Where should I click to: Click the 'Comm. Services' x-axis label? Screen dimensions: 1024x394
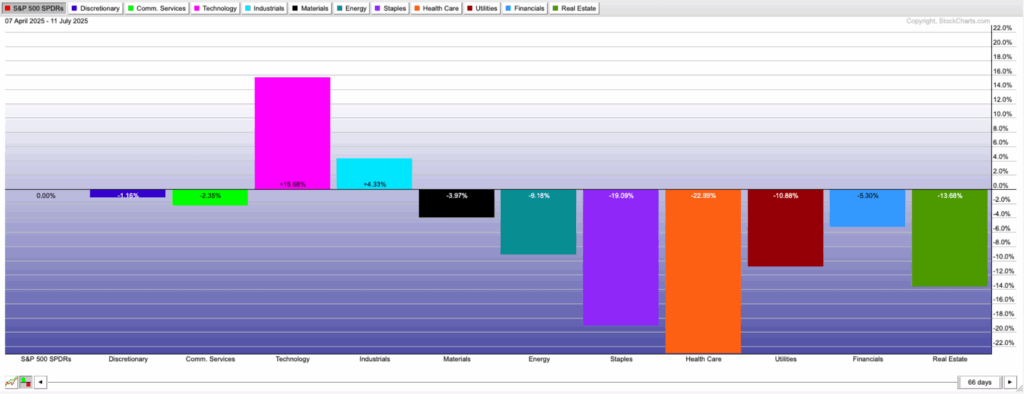pos(210,359)
